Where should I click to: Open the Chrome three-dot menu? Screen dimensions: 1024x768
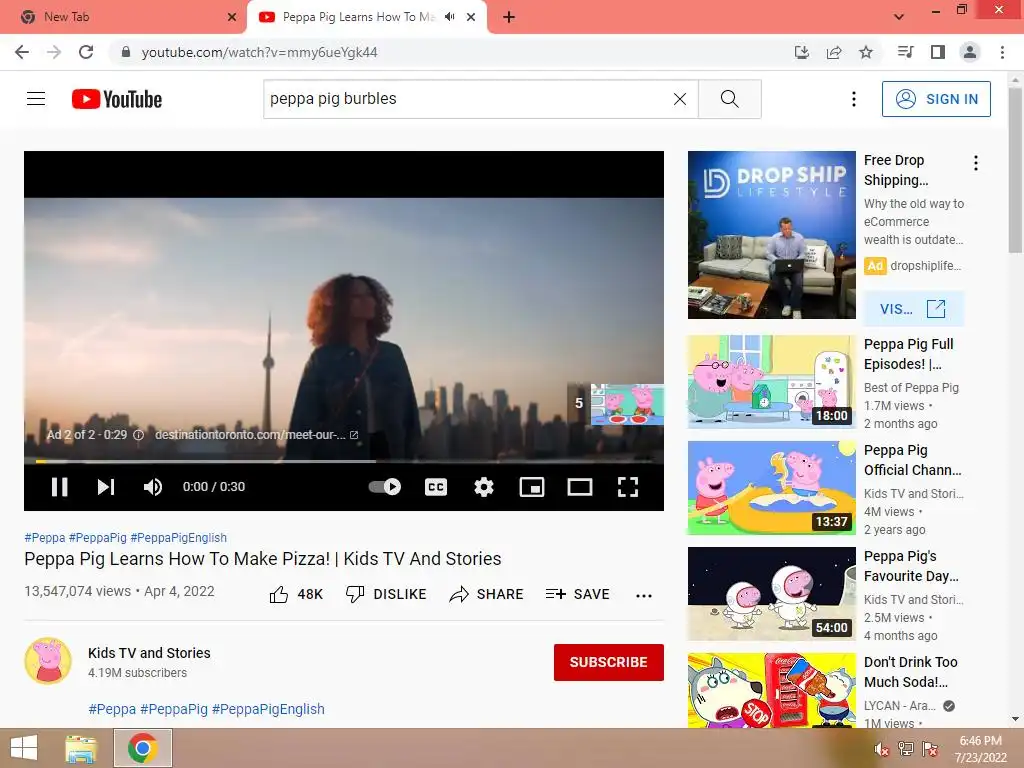pyautogui.click(x=1002, y=52)
